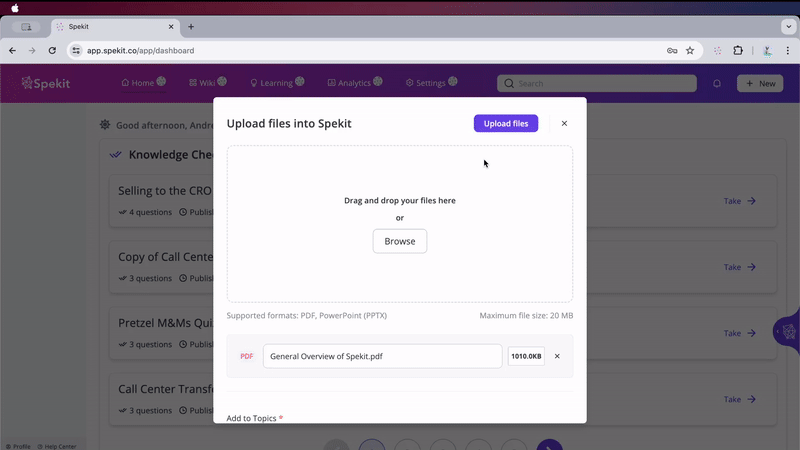This screenshot has height=450, width=800.
Task: Bookmark this page with the star icon
Action: coord(690,51)
